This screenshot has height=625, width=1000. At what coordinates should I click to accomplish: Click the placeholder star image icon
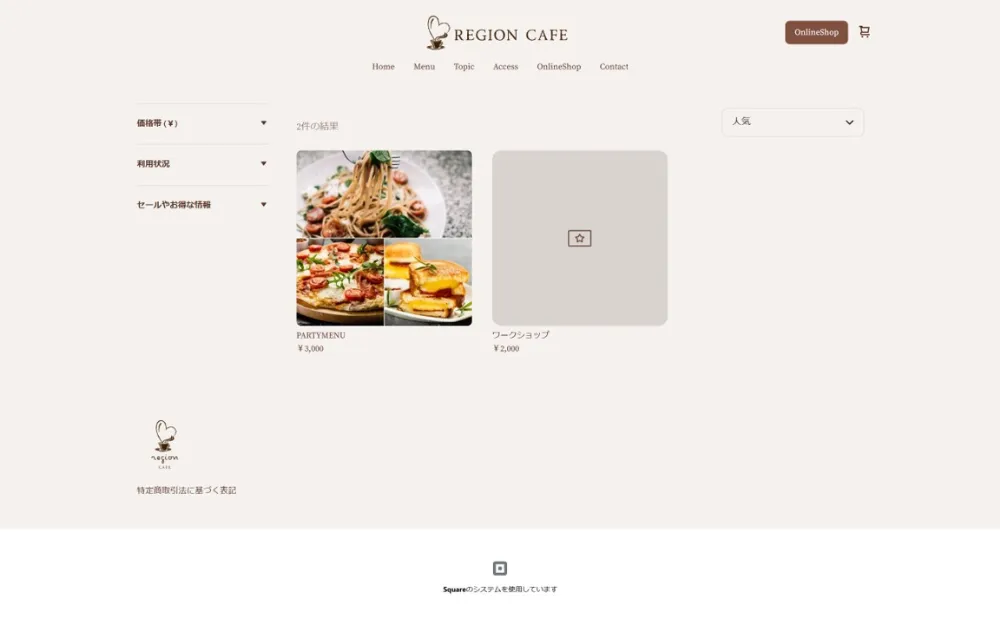(x=580, y=239)
